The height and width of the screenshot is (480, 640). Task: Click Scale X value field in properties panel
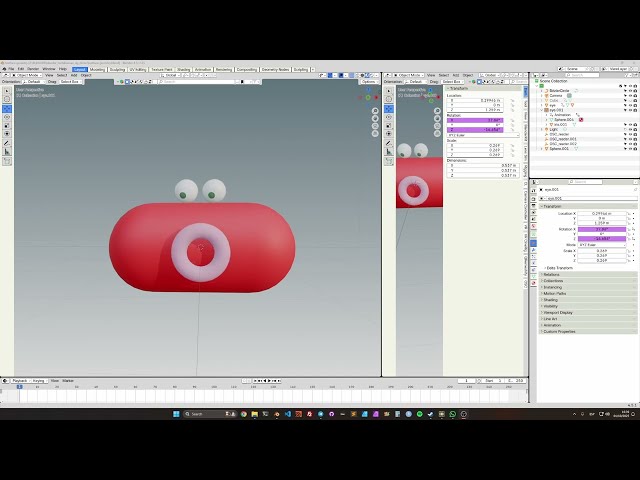coord(602,251)
